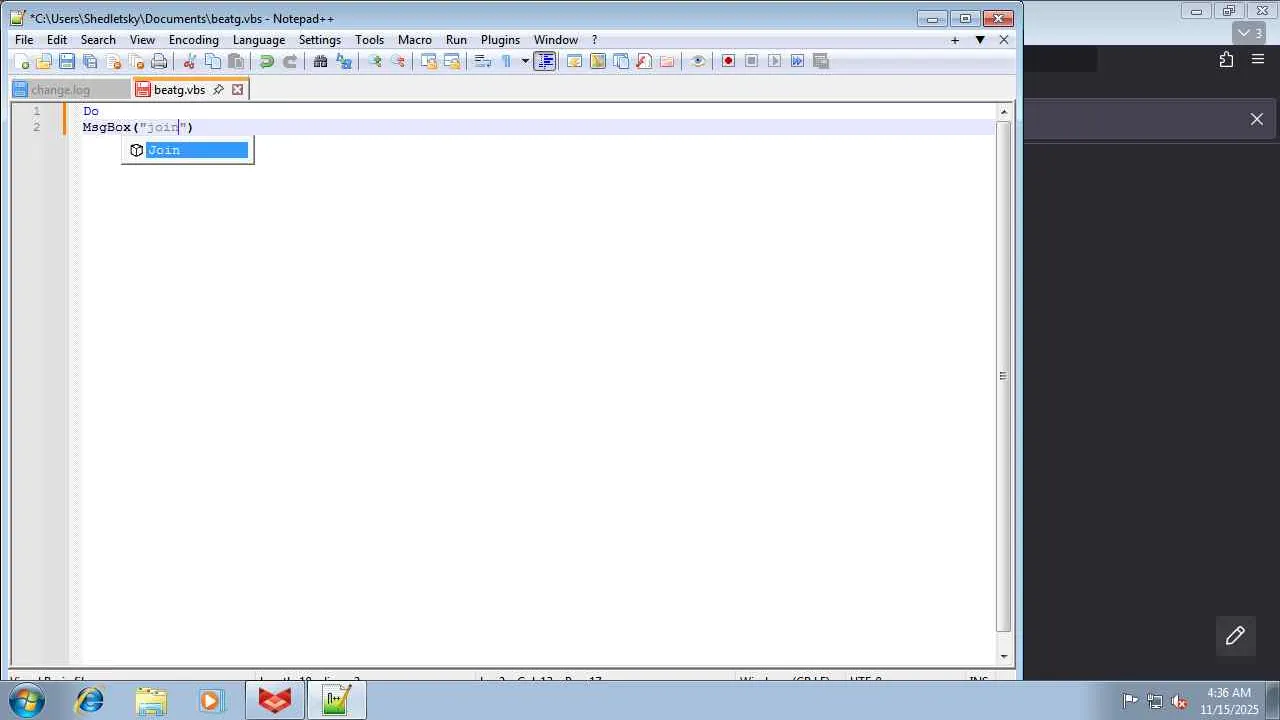This screenshot has height=720, width=1280.
Task: Click the Define Language toolbar icon
Action: click(574, 61)
